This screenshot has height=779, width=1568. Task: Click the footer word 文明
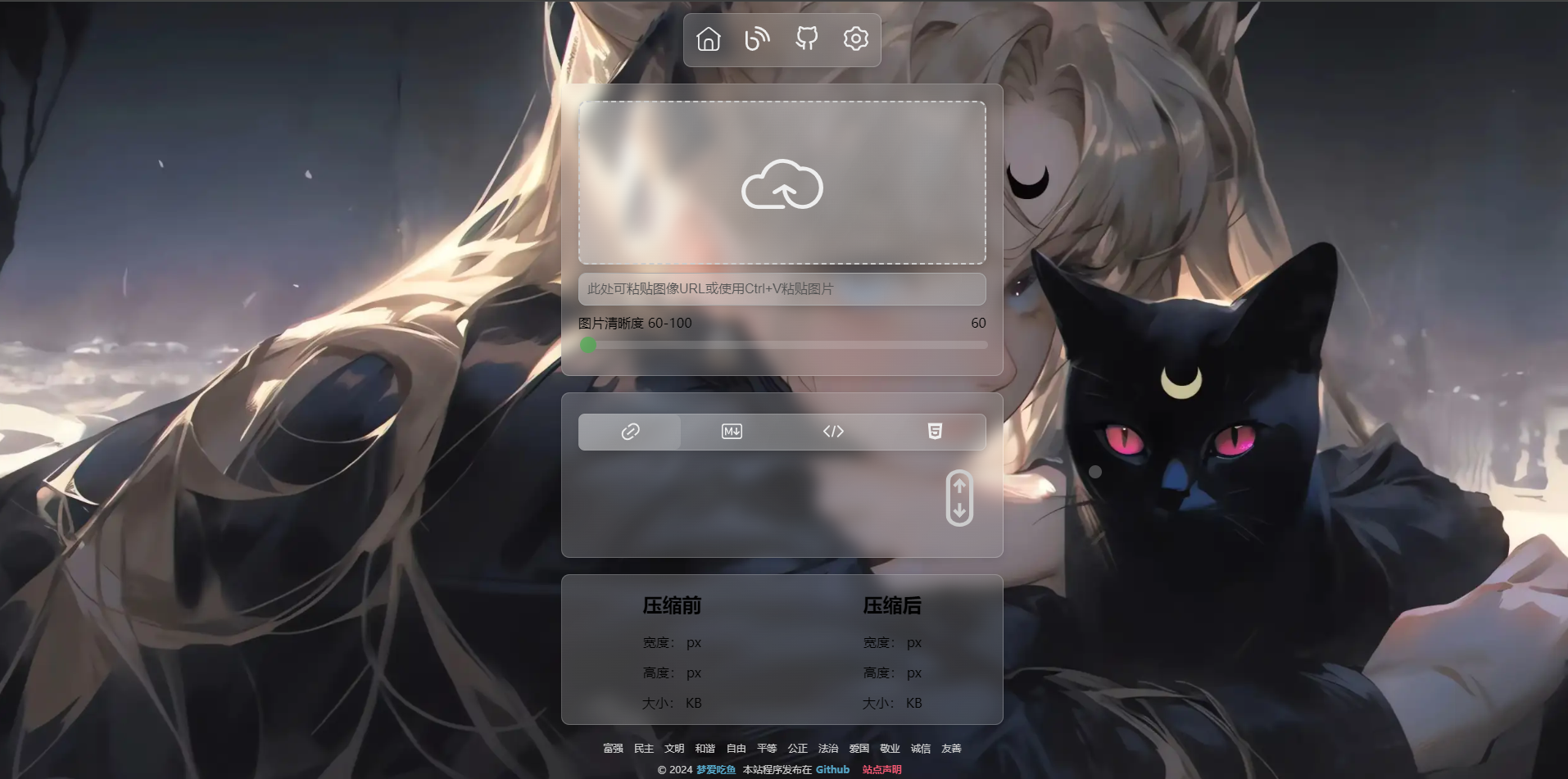click(x=674, y=749)
